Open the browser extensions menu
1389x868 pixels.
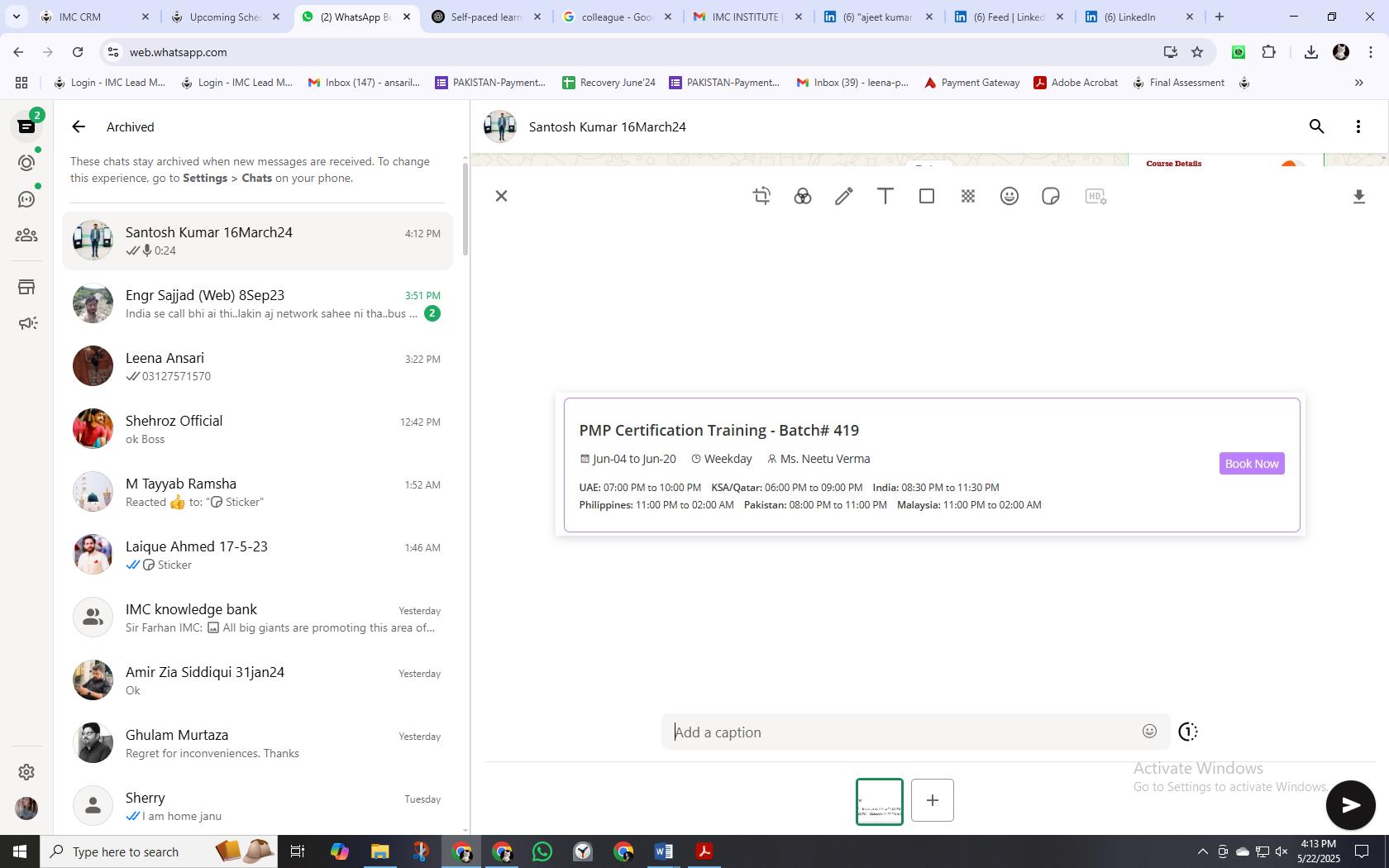point(1268,52)
